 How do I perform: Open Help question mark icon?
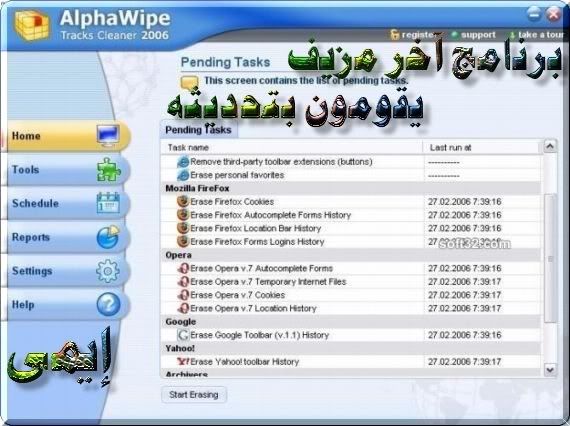108,304
